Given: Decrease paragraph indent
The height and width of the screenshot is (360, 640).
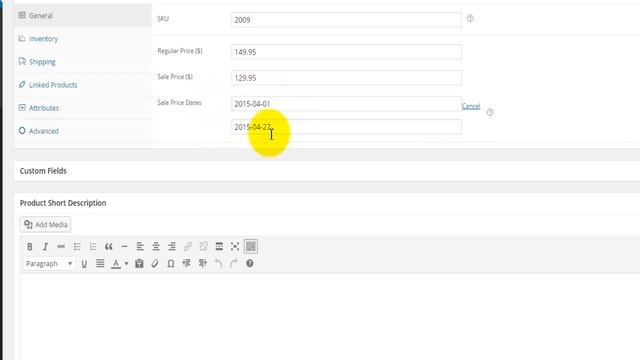Looking at the screenshot, I should tap(187, 264).
